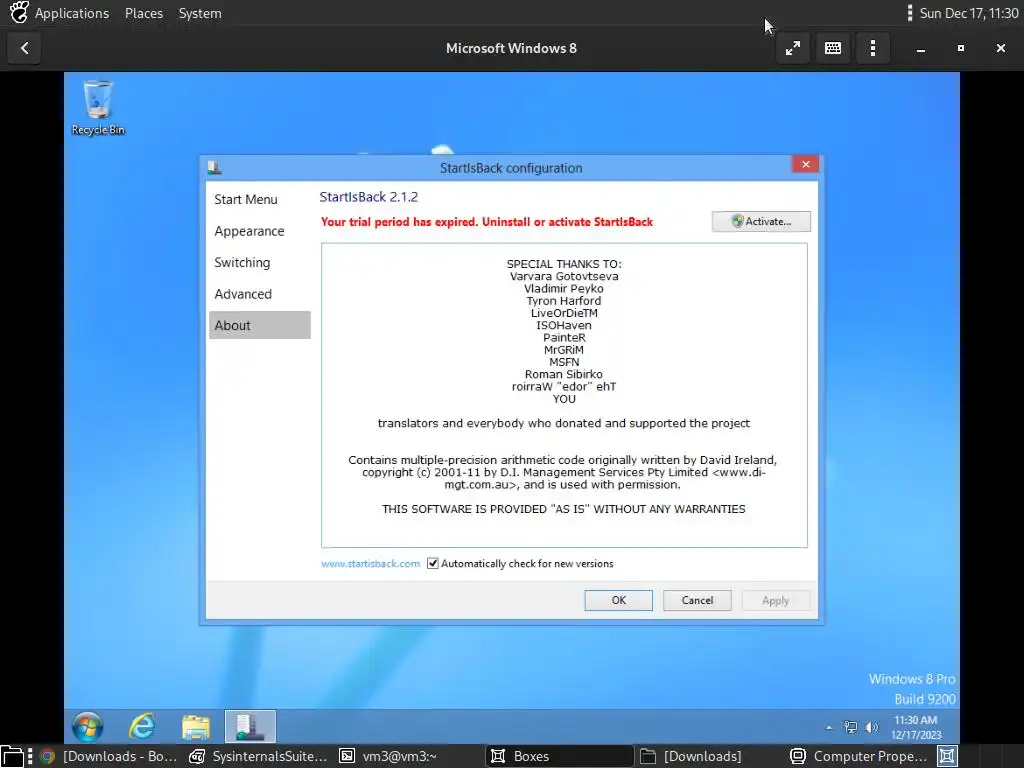This screenshot has width=1024, height=768.
Task: Open the keyboard shortcuts button in Boxes
Action: pyautogui.click(x=833, y=48)
